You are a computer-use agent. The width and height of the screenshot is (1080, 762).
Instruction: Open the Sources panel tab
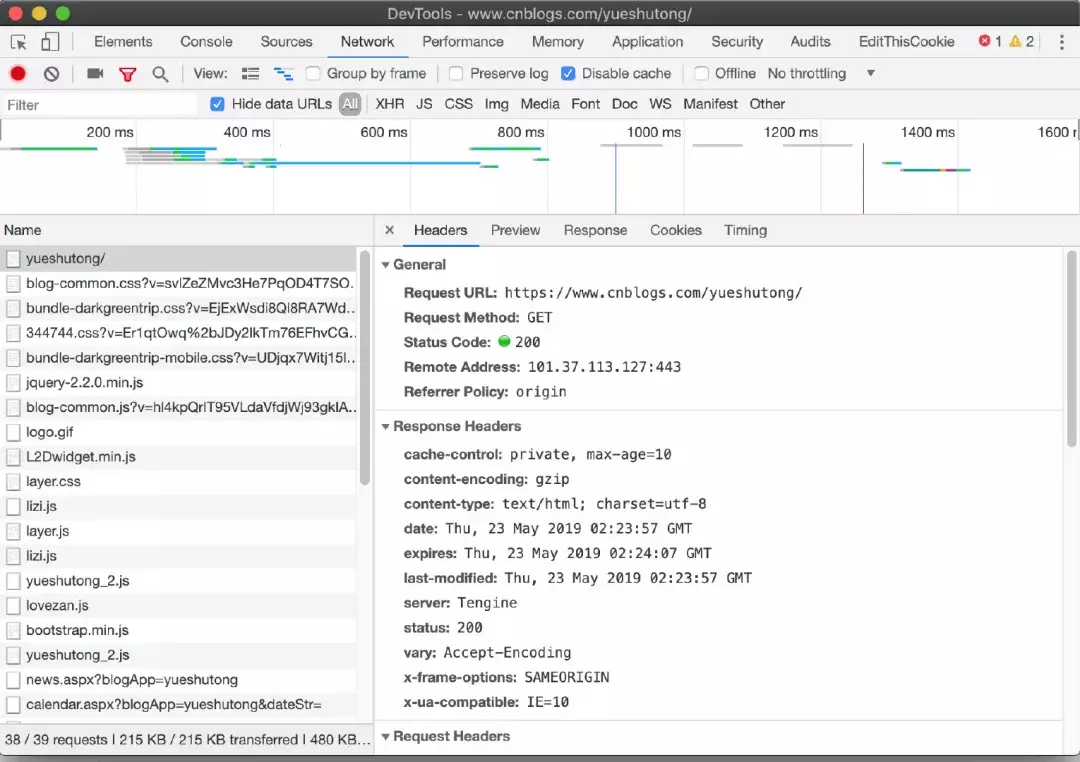click(287, 41)
